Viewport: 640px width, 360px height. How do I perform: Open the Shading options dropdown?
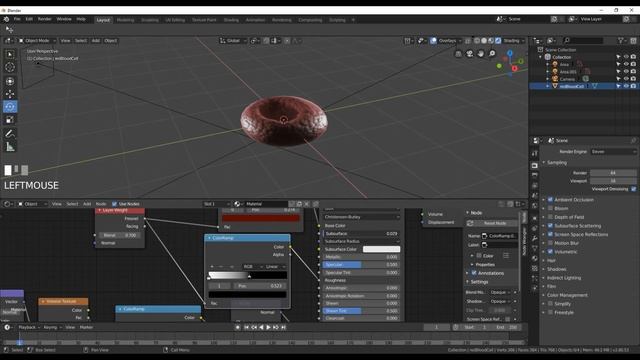(x=513, y=41)
